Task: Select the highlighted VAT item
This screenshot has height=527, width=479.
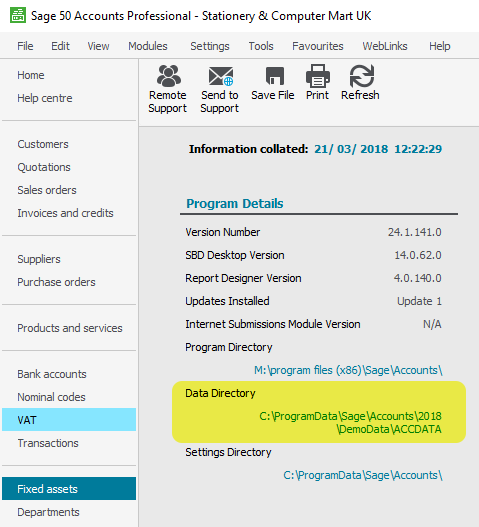Action: click(x=69, y=419)
